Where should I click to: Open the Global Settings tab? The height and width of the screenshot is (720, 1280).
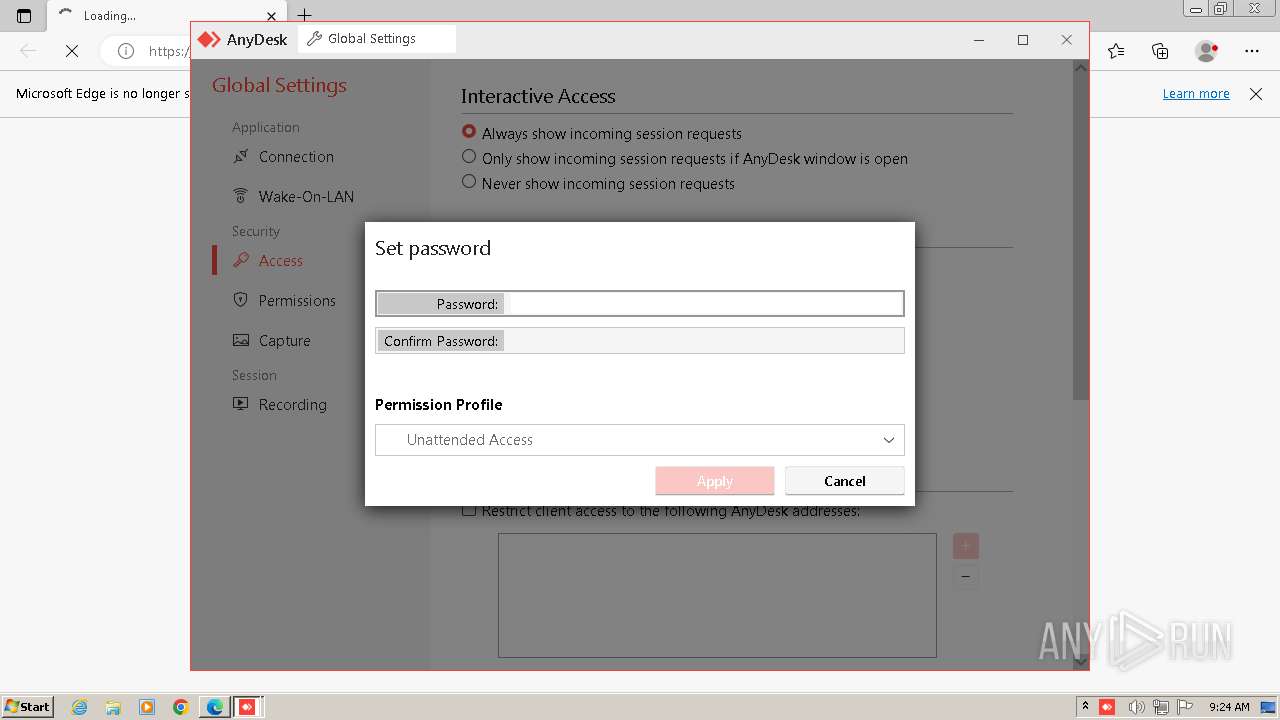click(376, 39)
